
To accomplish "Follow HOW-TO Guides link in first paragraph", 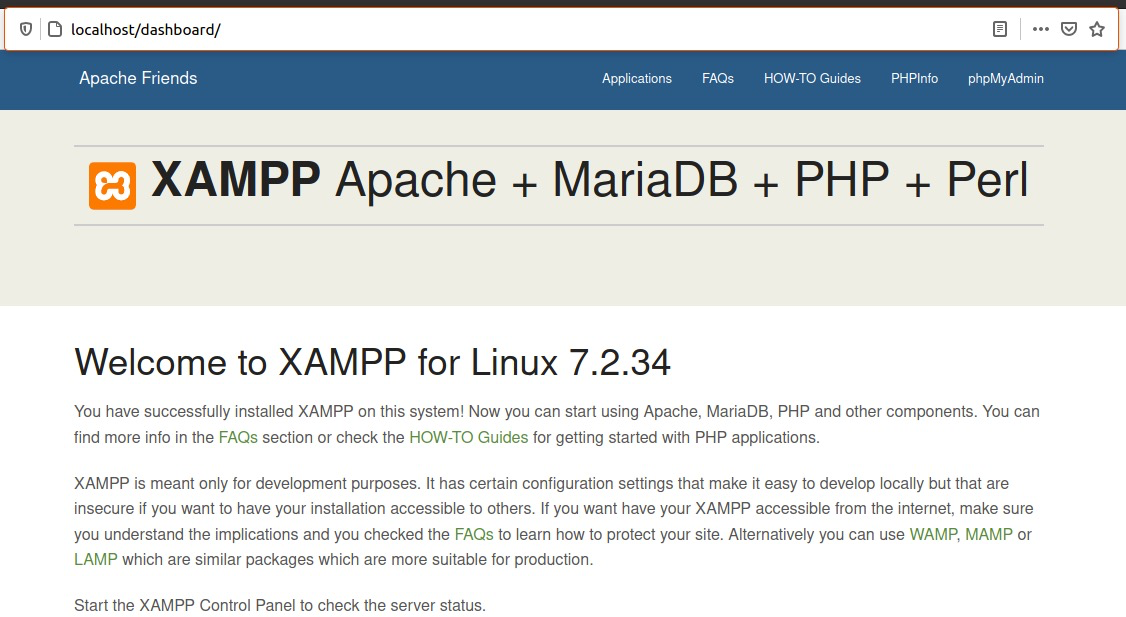I will pos(468,437).
